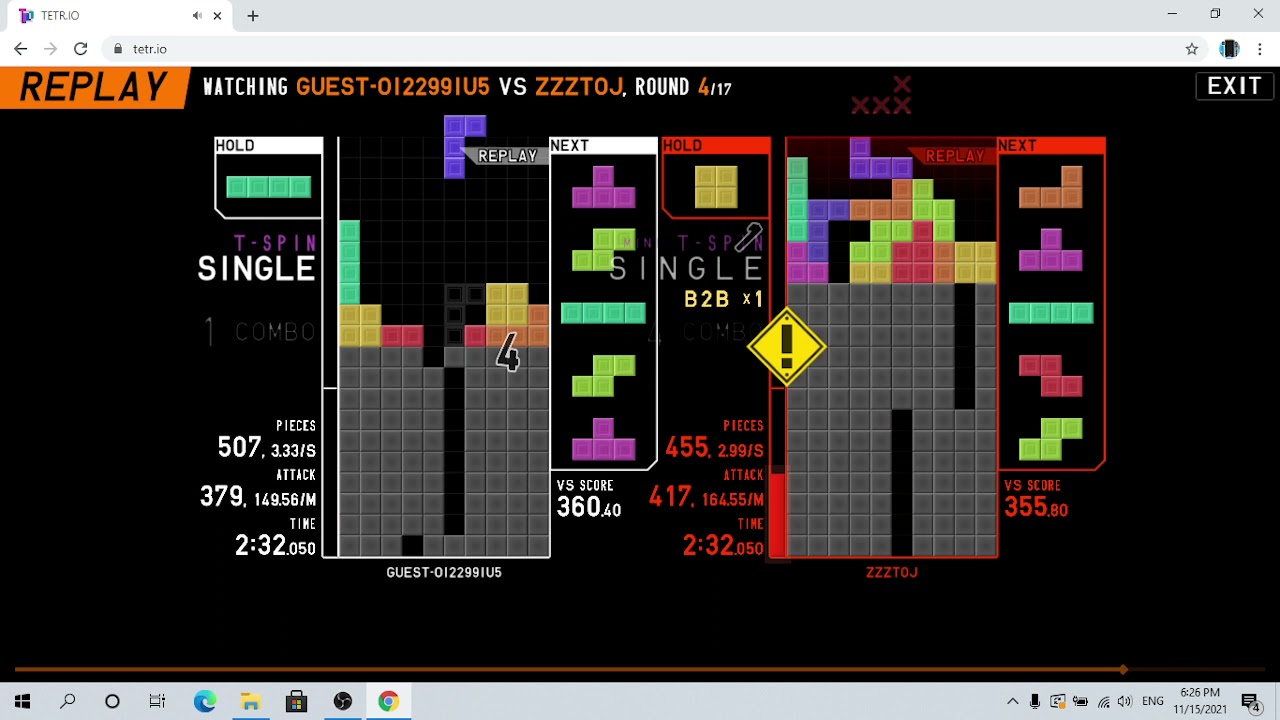Click the right player's red time 2:32.050
The image size is (1280, 720).
pyautogui.click(x=723, y=545)
